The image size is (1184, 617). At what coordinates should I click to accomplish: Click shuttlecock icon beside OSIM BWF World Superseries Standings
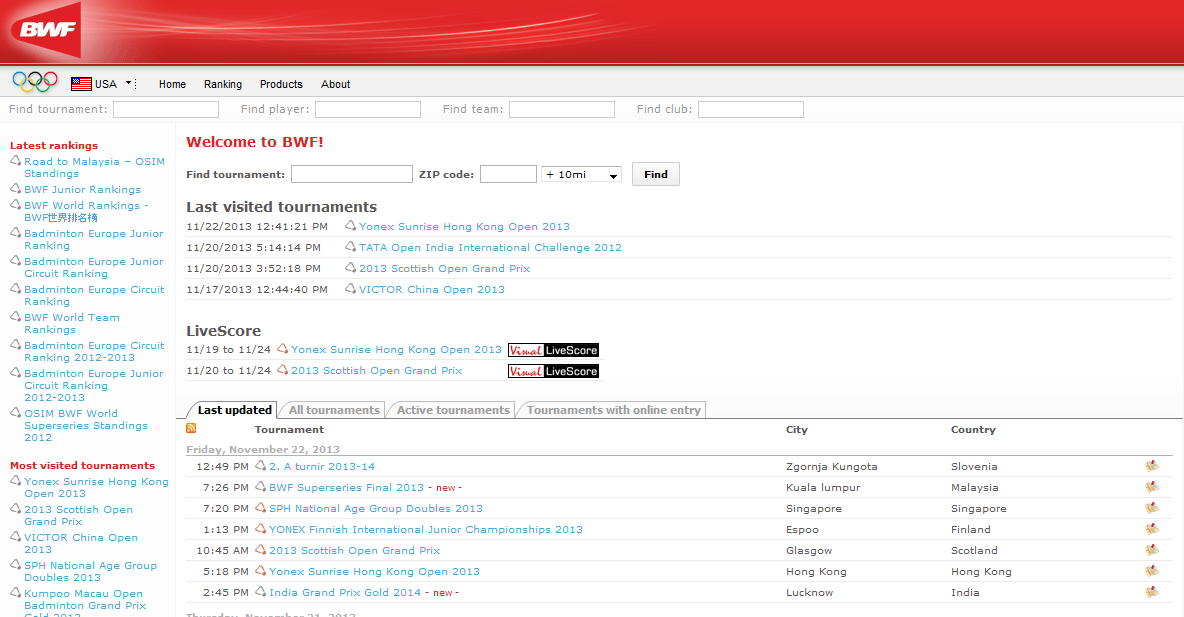pos(15,412)
